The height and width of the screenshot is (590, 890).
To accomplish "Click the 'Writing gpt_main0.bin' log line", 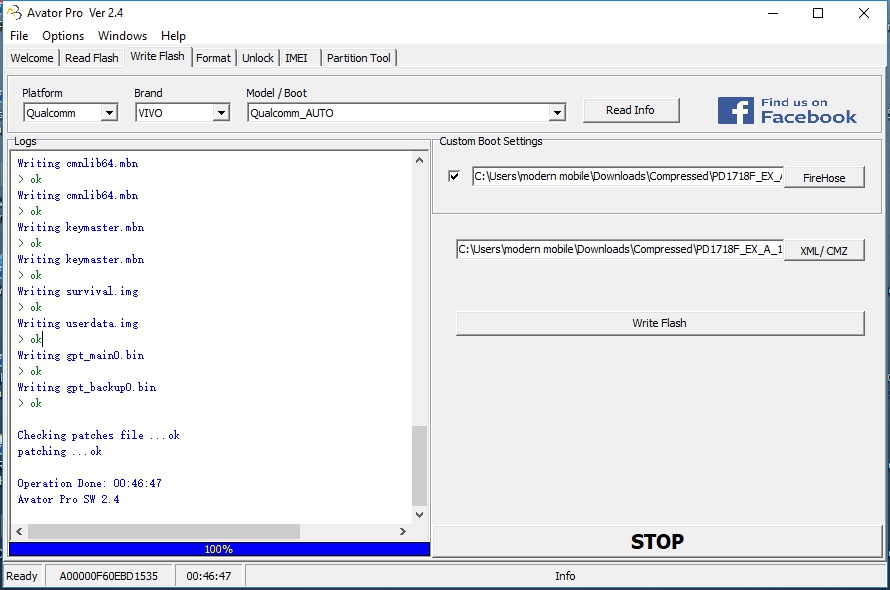I will pos(81,355).
